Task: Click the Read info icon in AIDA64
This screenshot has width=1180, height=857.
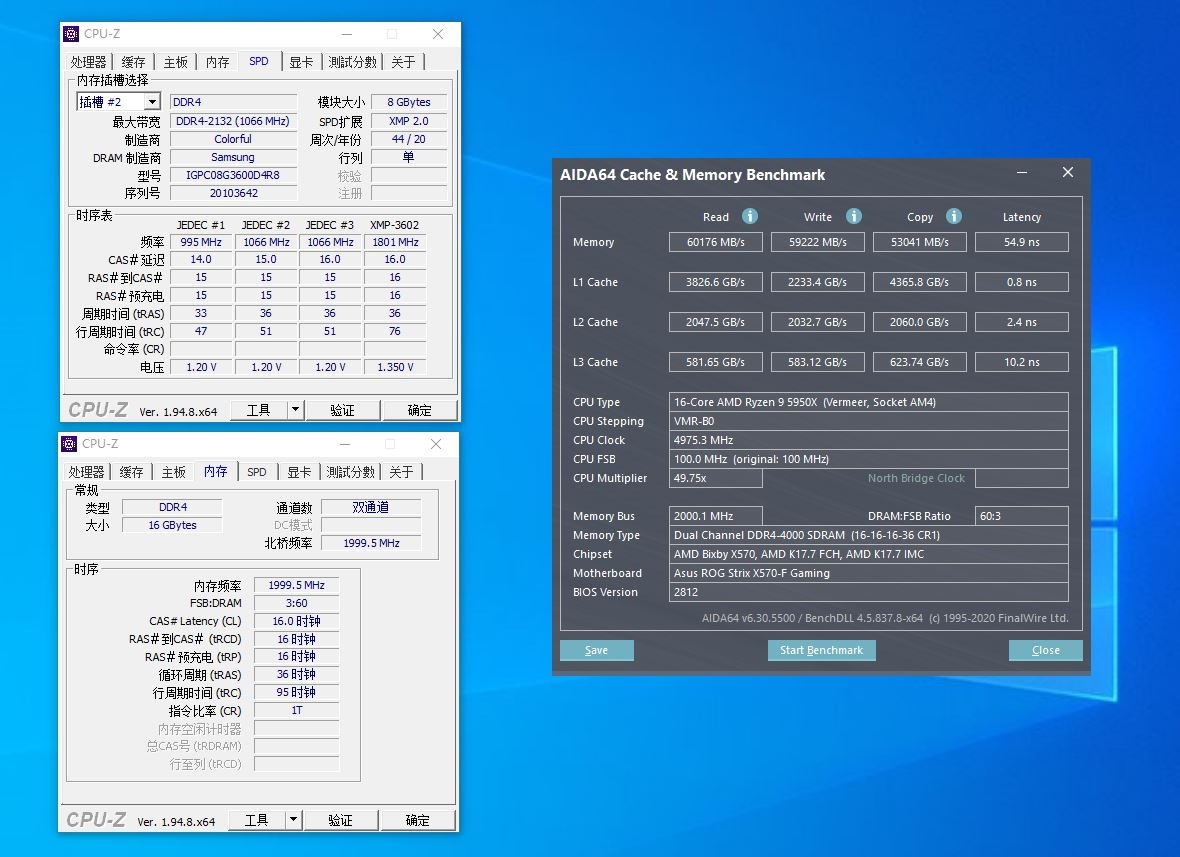Action: [750, 217]
